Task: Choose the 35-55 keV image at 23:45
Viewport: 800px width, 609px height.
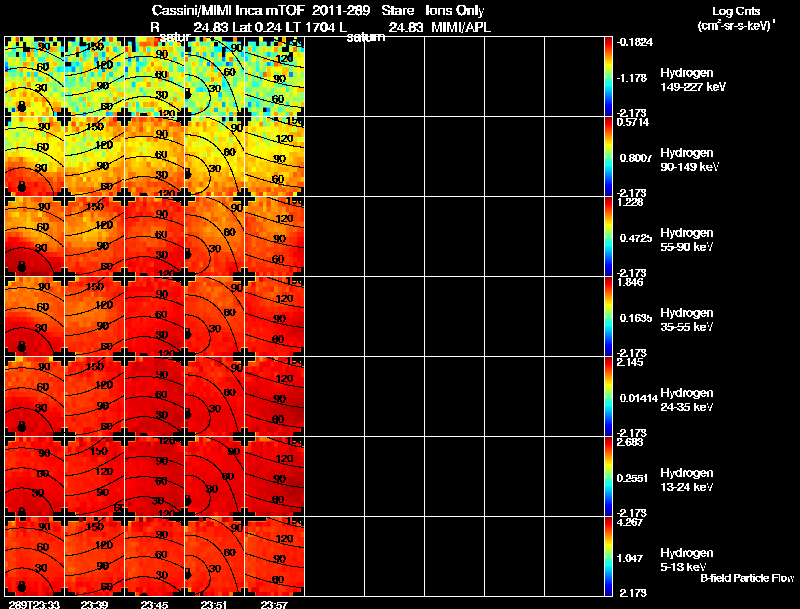Action: click(155, 316)
